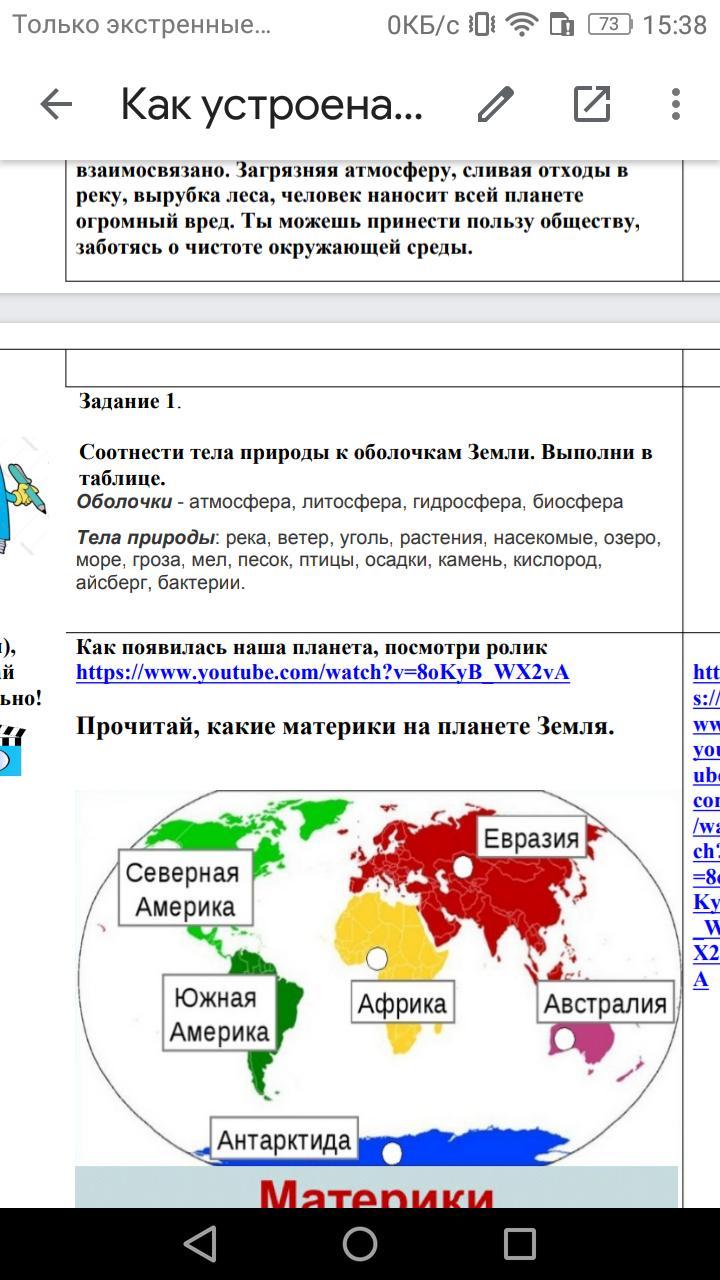Tap the white marker circle on Africa

[x=377, y=958]
